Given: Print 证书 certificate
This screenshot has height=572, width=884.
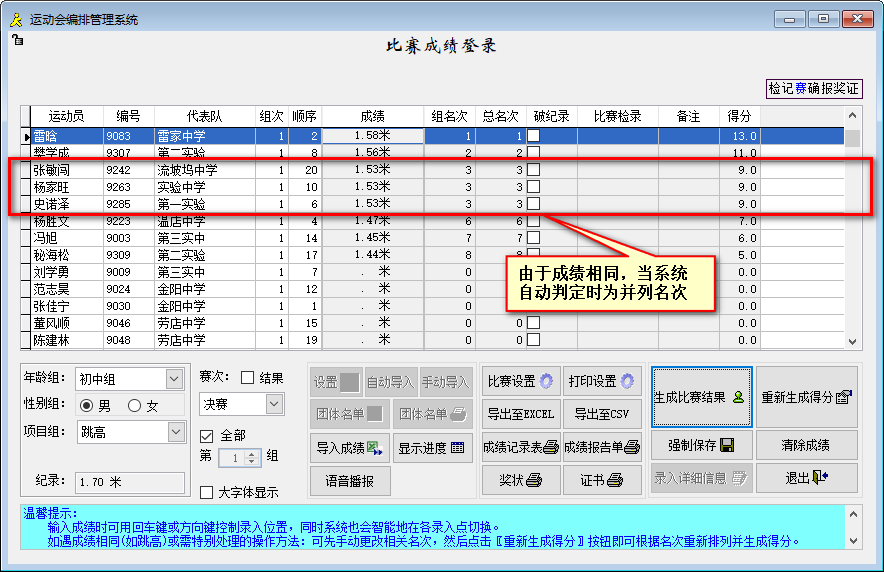Looking at the screenshot, I should pyautogui.click(x=602, y=480).
